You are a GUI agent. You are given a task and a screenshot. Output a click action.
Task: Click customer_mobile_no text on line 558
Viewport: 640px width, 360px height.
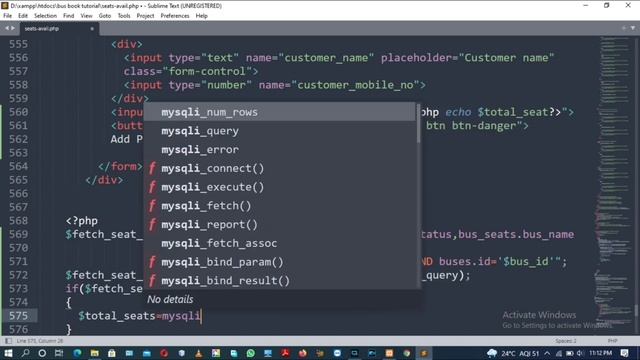tap(355, 85)
